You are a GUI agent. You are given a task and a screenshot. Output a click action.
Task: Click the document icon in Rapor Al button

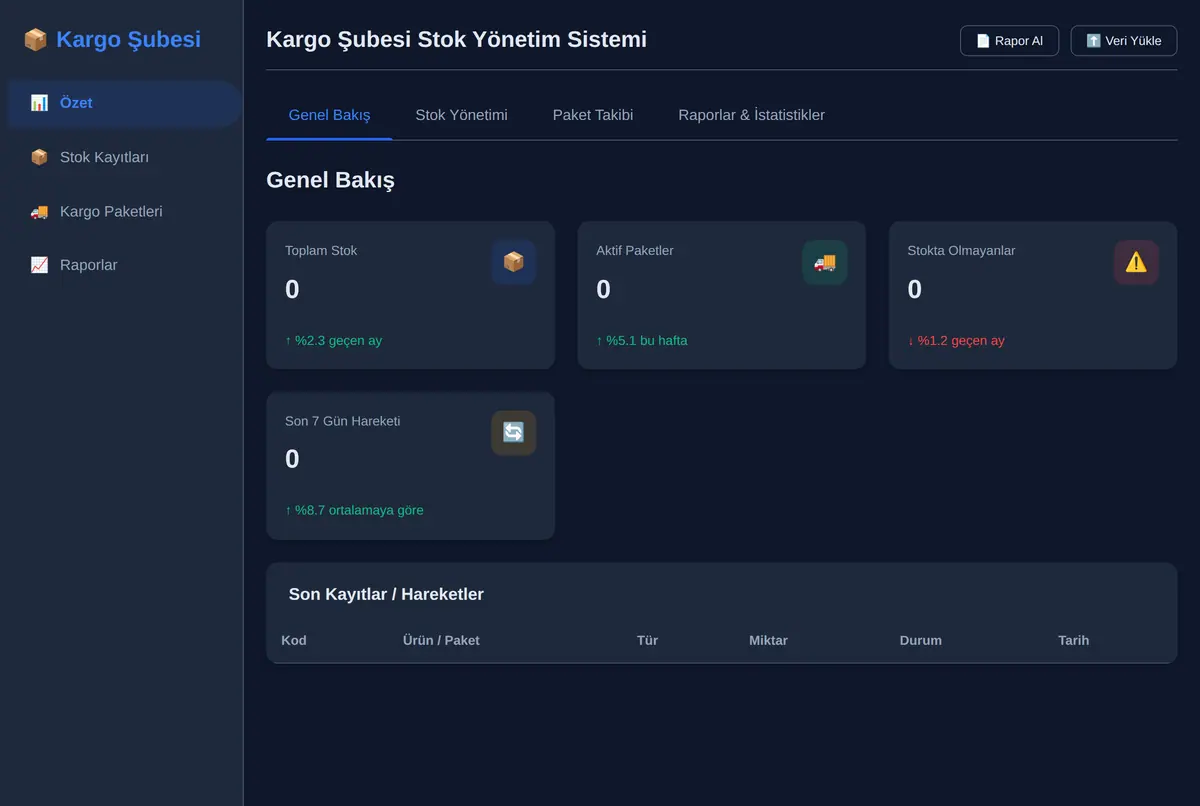pyautogui.click(x=983, y=41)
